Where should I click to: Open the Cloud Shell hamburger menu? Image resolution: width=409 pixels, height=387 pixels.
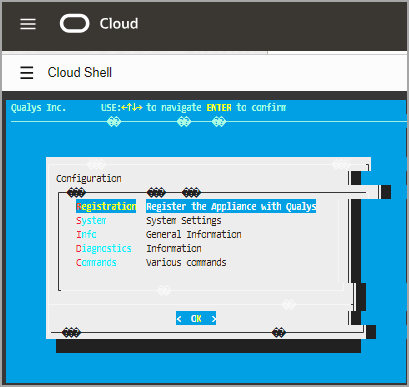27,72
